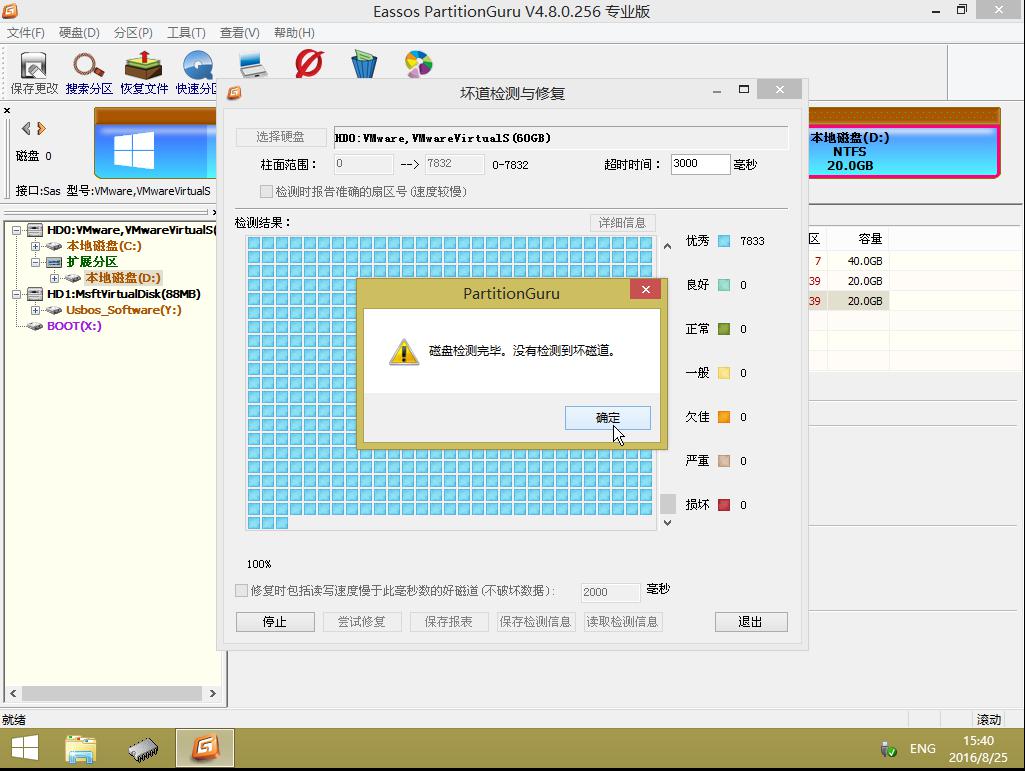This screenshot has height=771, width=1025.
Task: Toggle the 修复时包括读写速度慢 checkbox
Action: point(241,591)
